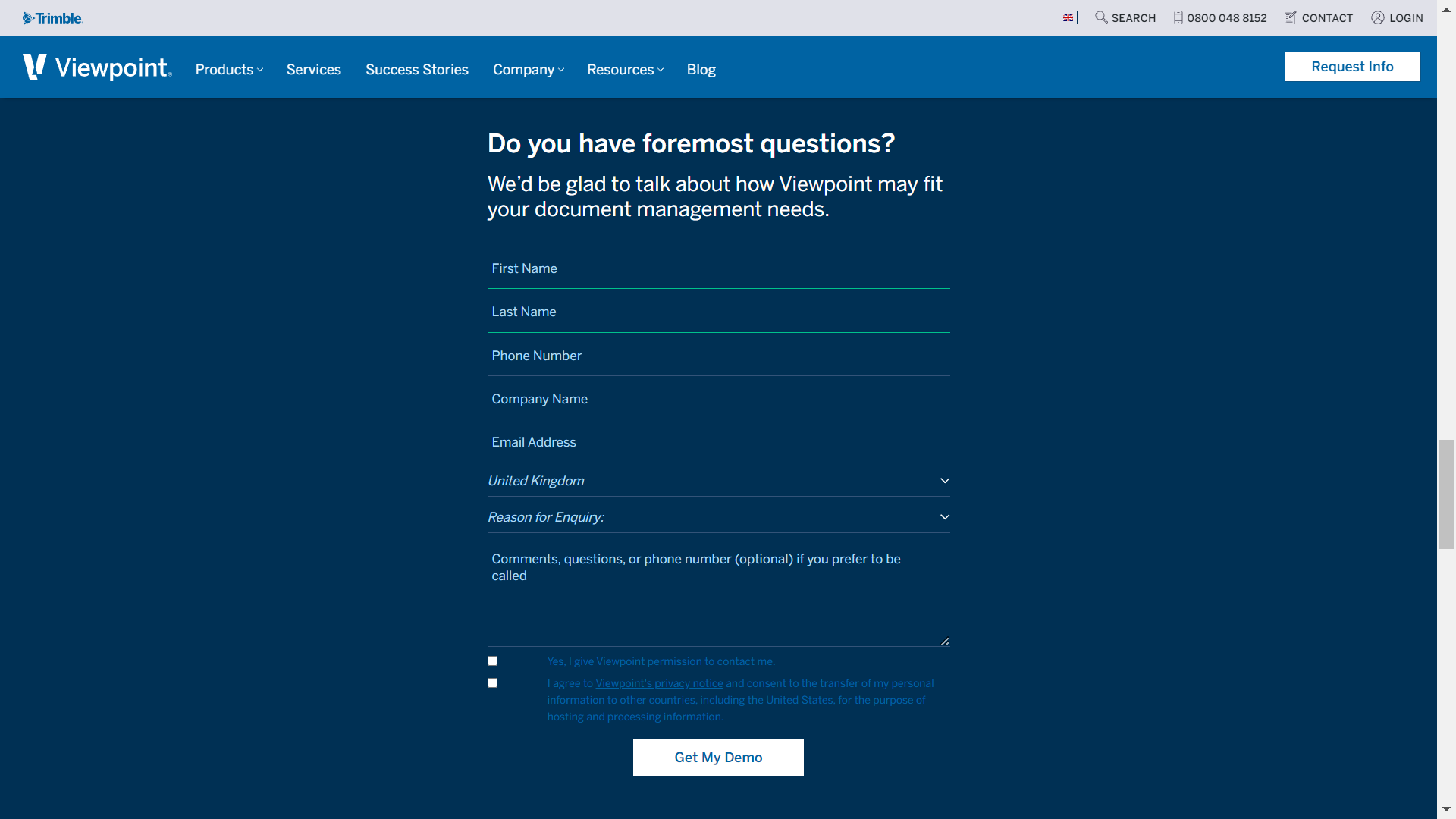Viewport: 1456px width, 819px height.
Task: Enable the privacy notice consent checkbox
Action: pyautogui.click(x=492, y=683)
